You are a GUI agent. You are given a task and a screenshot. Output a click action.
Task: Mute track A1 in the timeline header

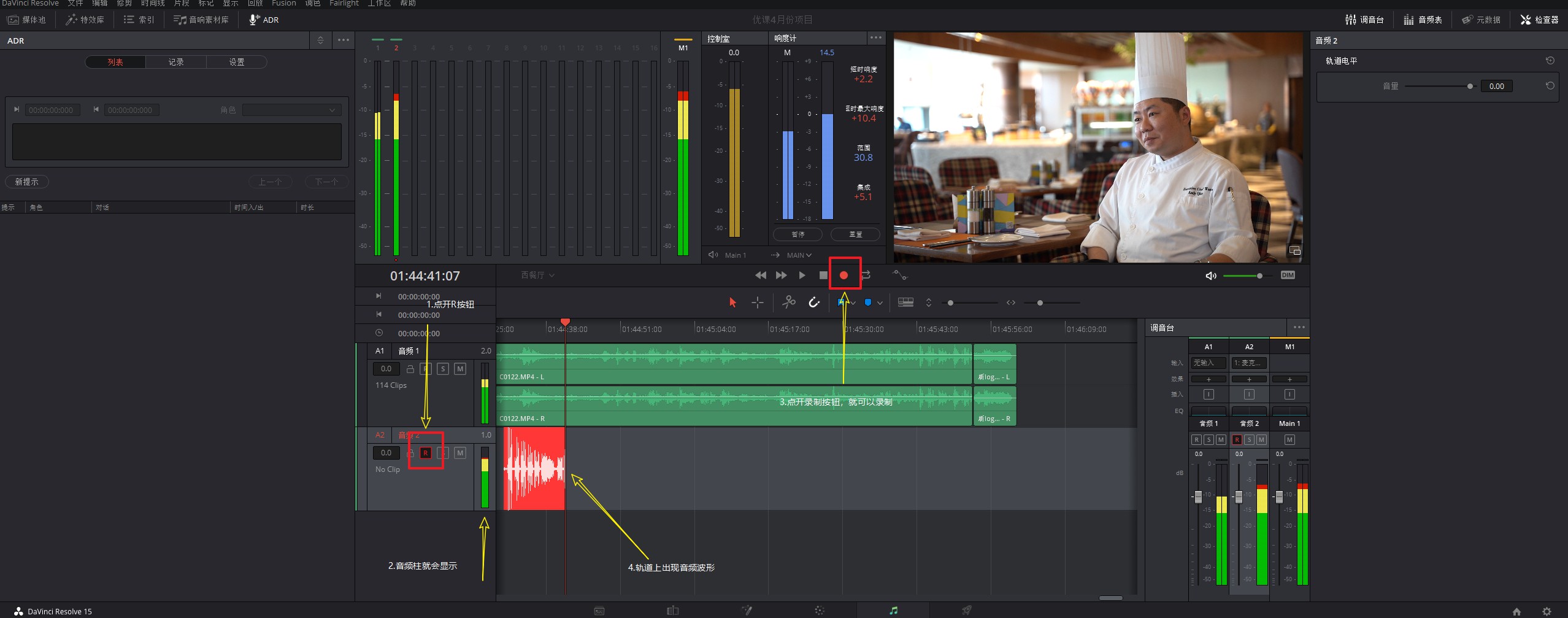coord(460,369)
